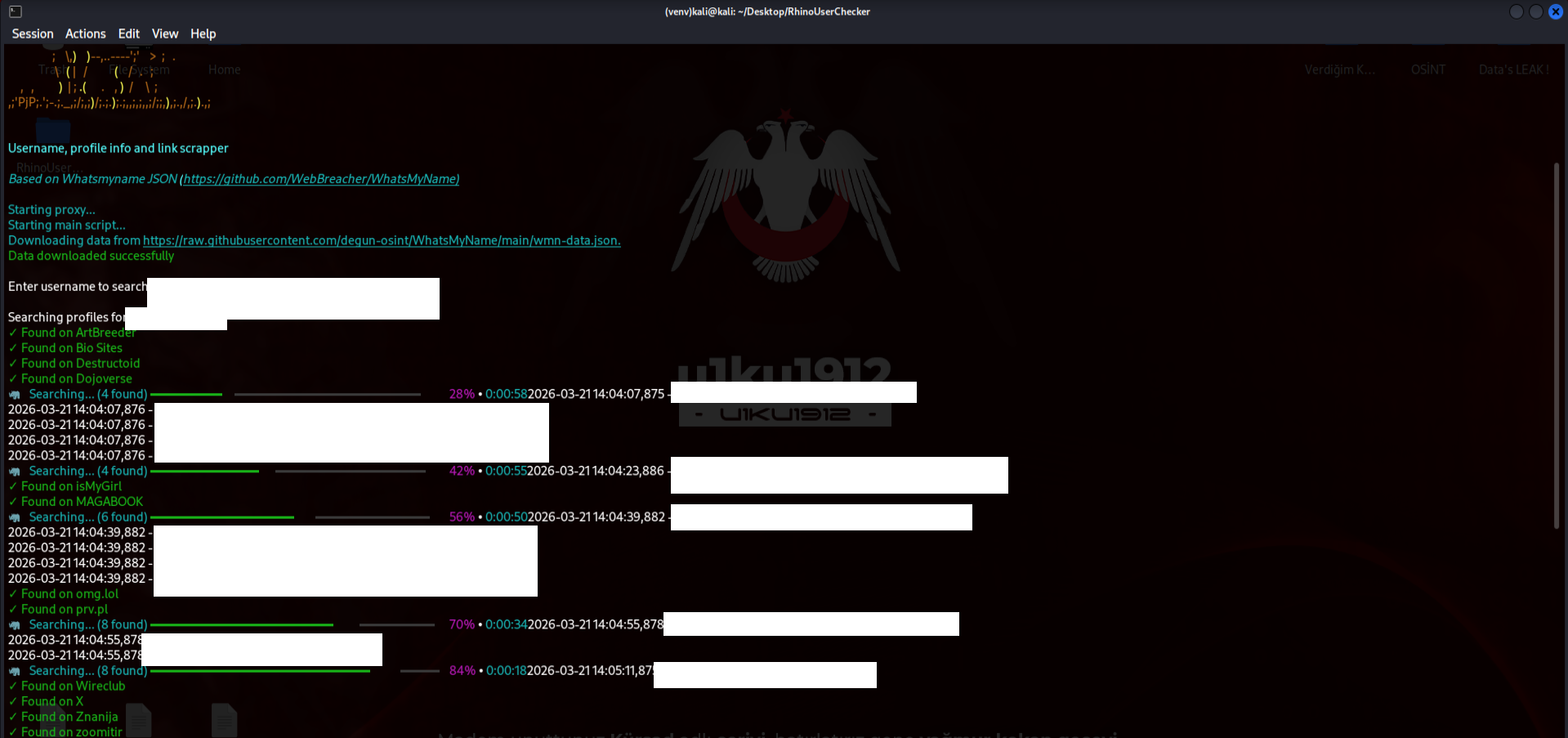
Task: Click the window maximize button
Action: 1536,11
